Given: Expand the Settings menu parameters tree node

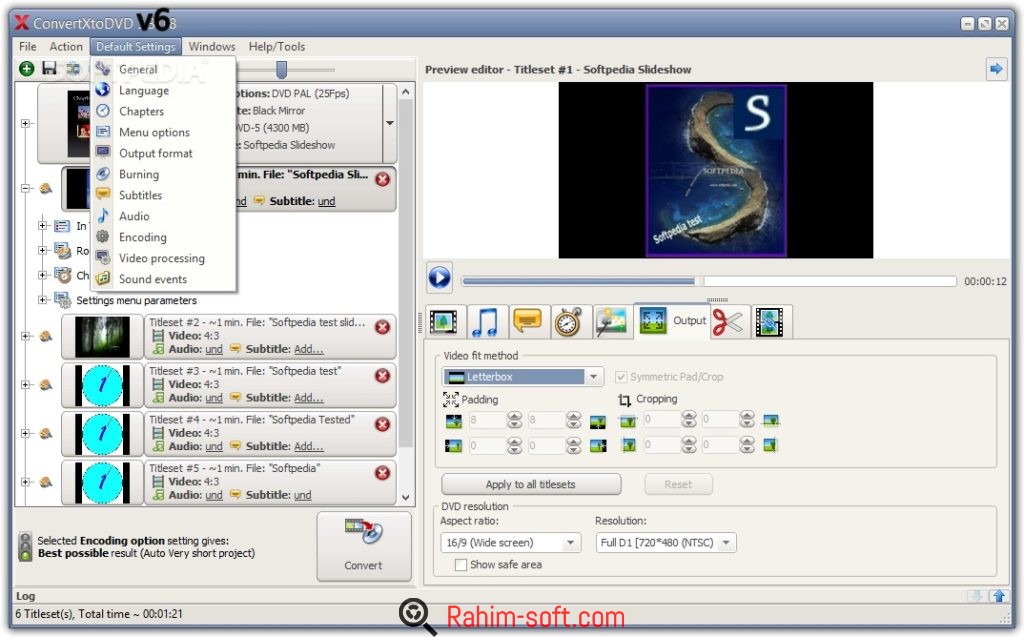Looking at the screenshot, I should 43,300.
